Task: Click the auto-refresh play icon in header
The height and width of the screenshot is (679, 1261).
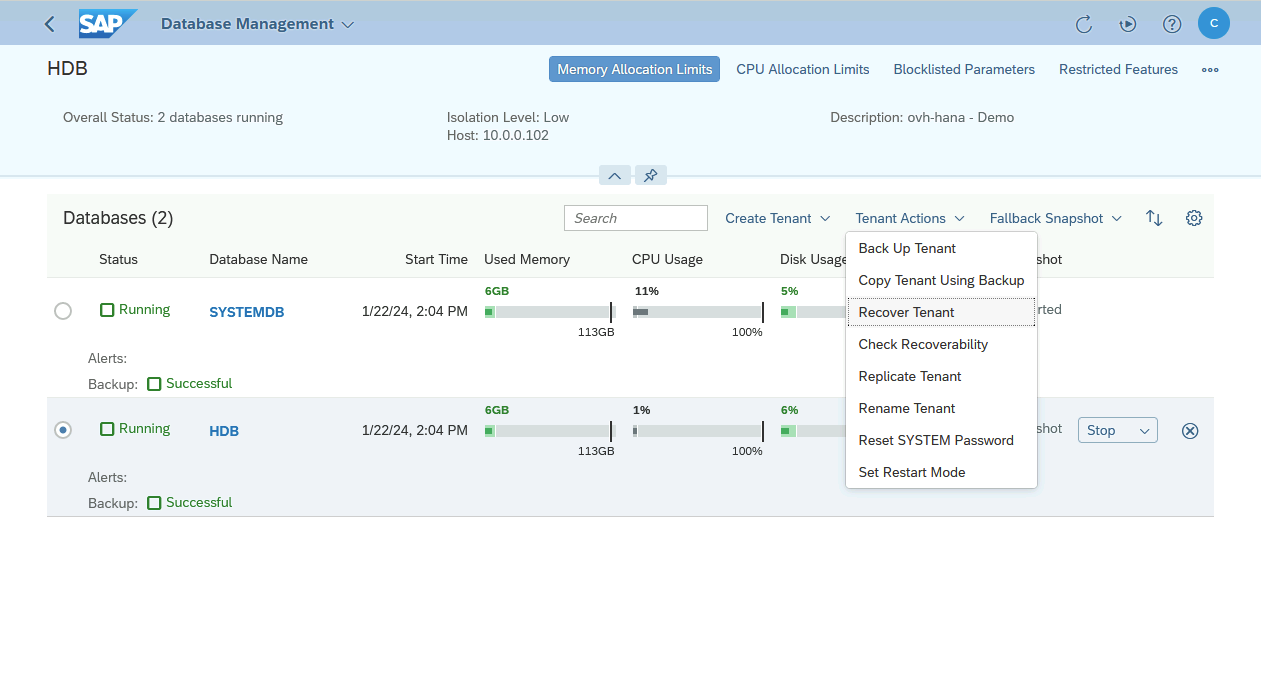Action: pos(1128,24)
